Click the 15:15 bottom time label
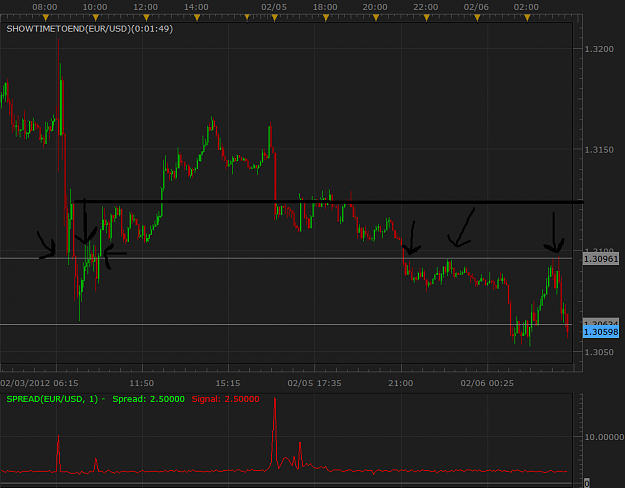The height and width of the screenshot is (488, 625). coord(228,383)
